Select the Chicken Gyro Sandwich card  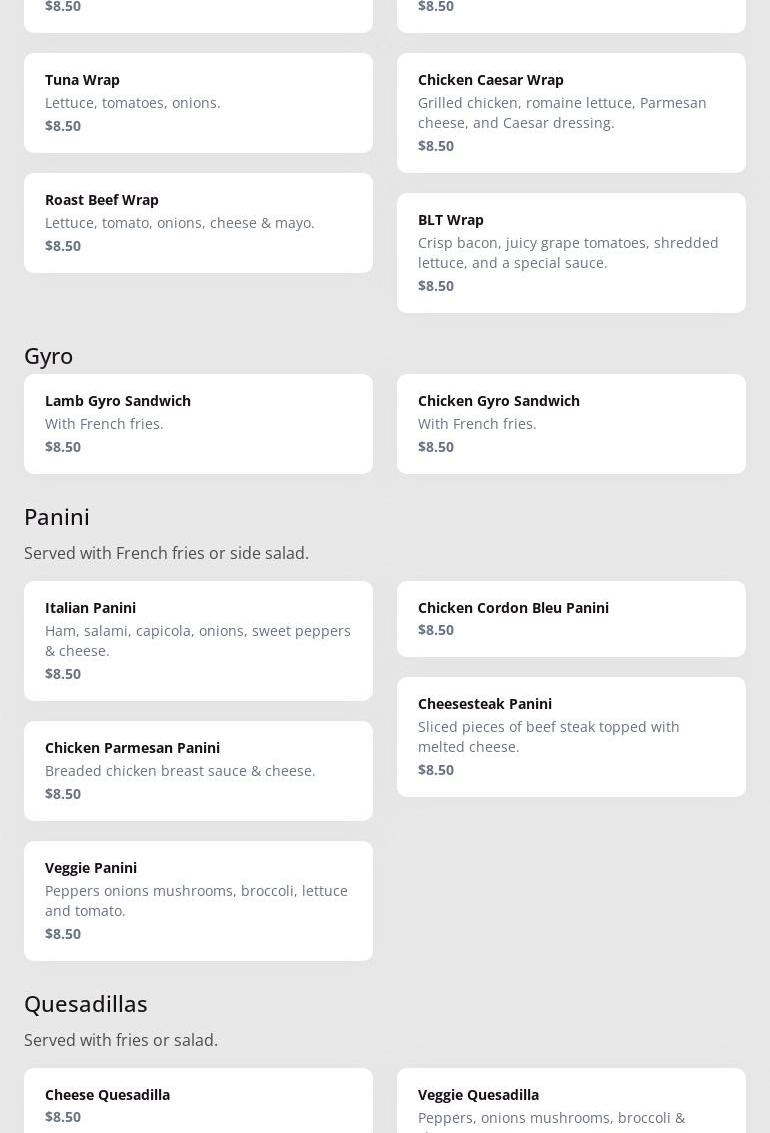[x=571, y=423]
